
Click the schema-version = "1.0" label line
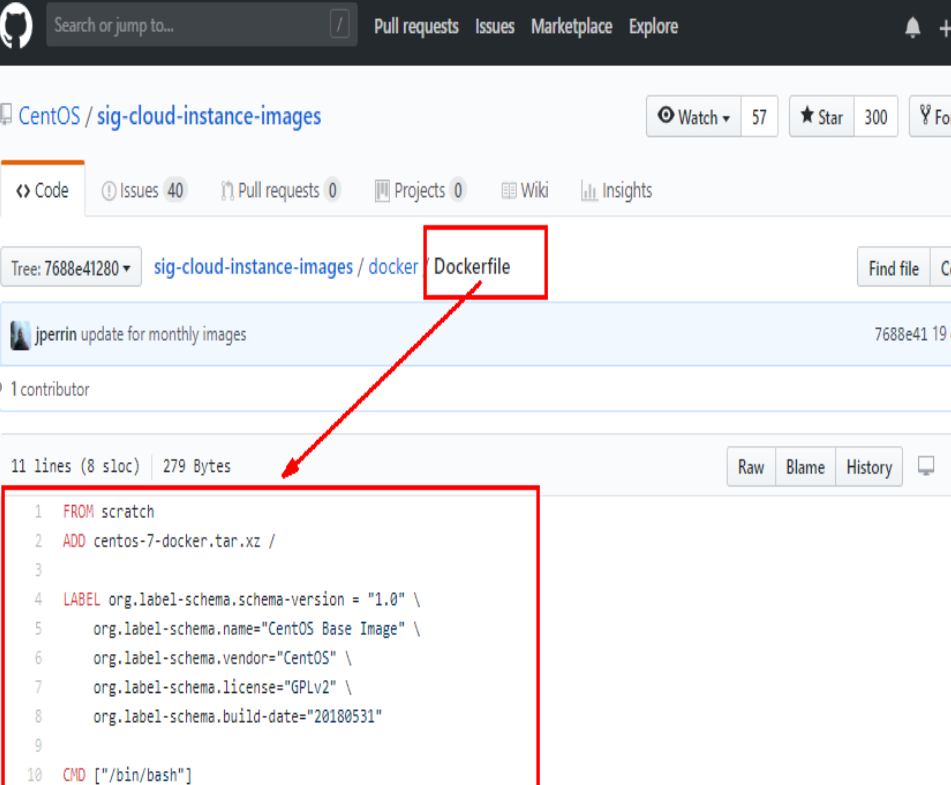pos(242,600)
